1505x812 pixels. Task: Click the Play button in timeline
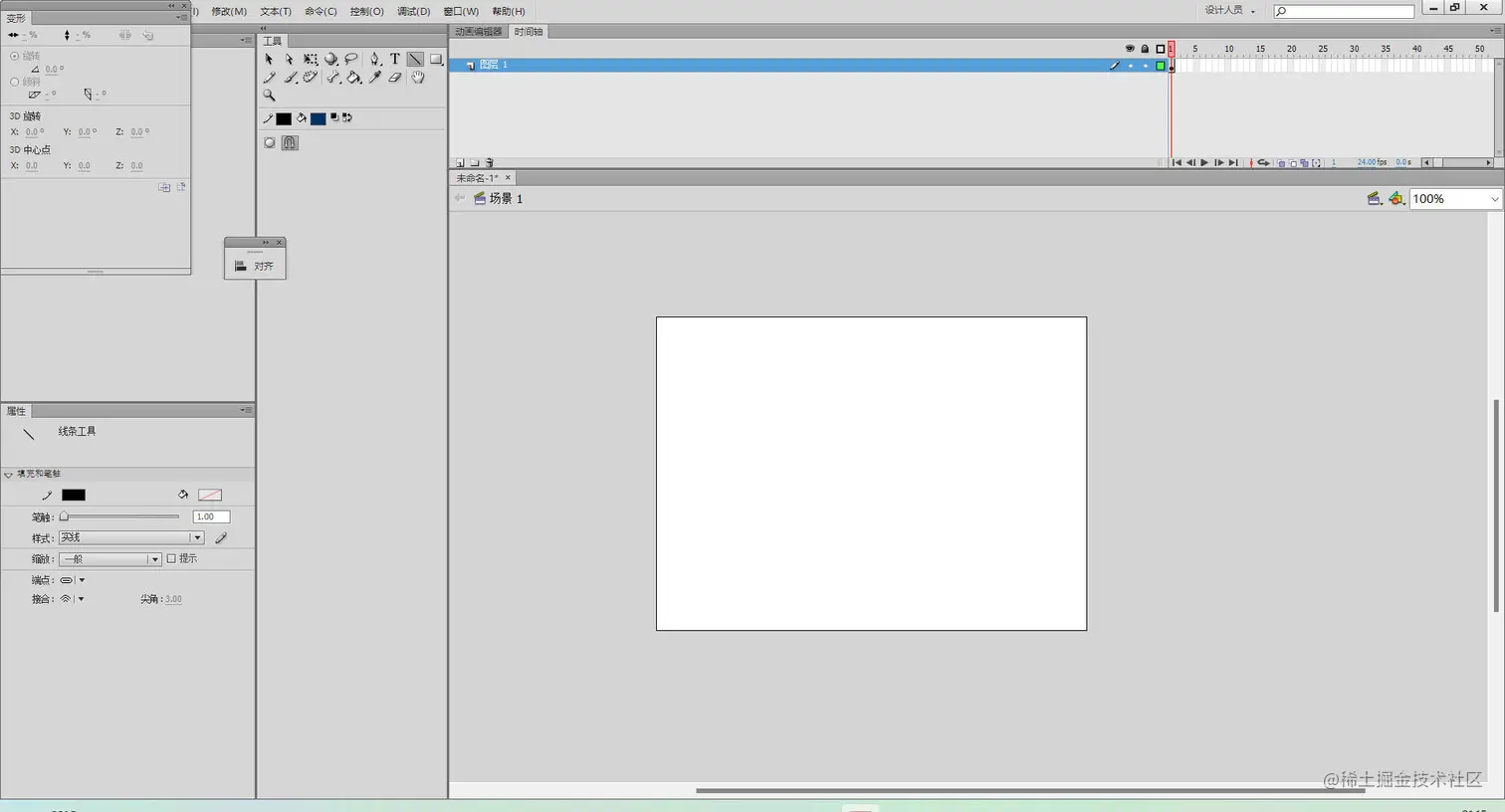click(1204, 162)
